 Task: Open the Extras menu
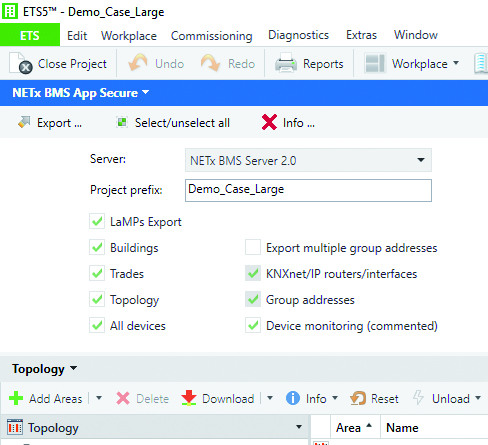pos(361,35)
